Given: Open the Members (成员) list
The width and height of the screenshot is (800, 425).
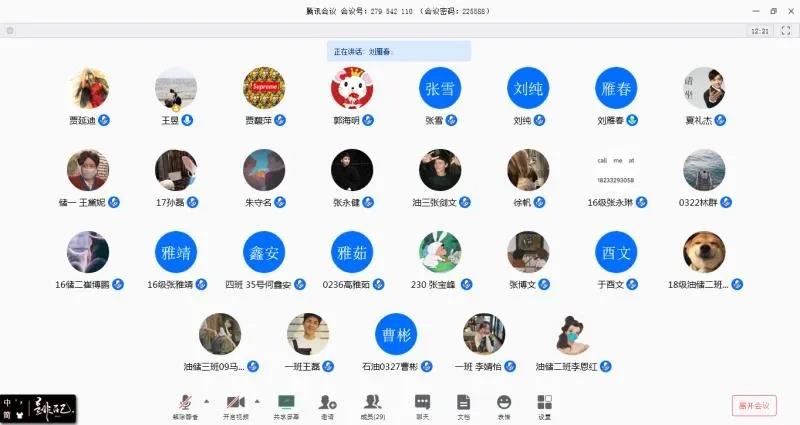Looking at the screenshot, I should coord(372,404).
